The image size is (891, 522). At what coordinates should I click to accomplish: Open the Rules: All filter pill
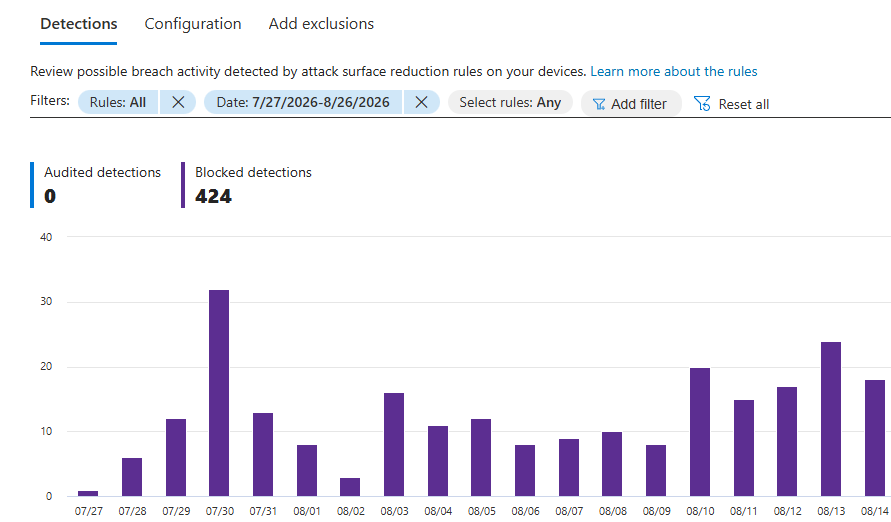click(118, 102)
